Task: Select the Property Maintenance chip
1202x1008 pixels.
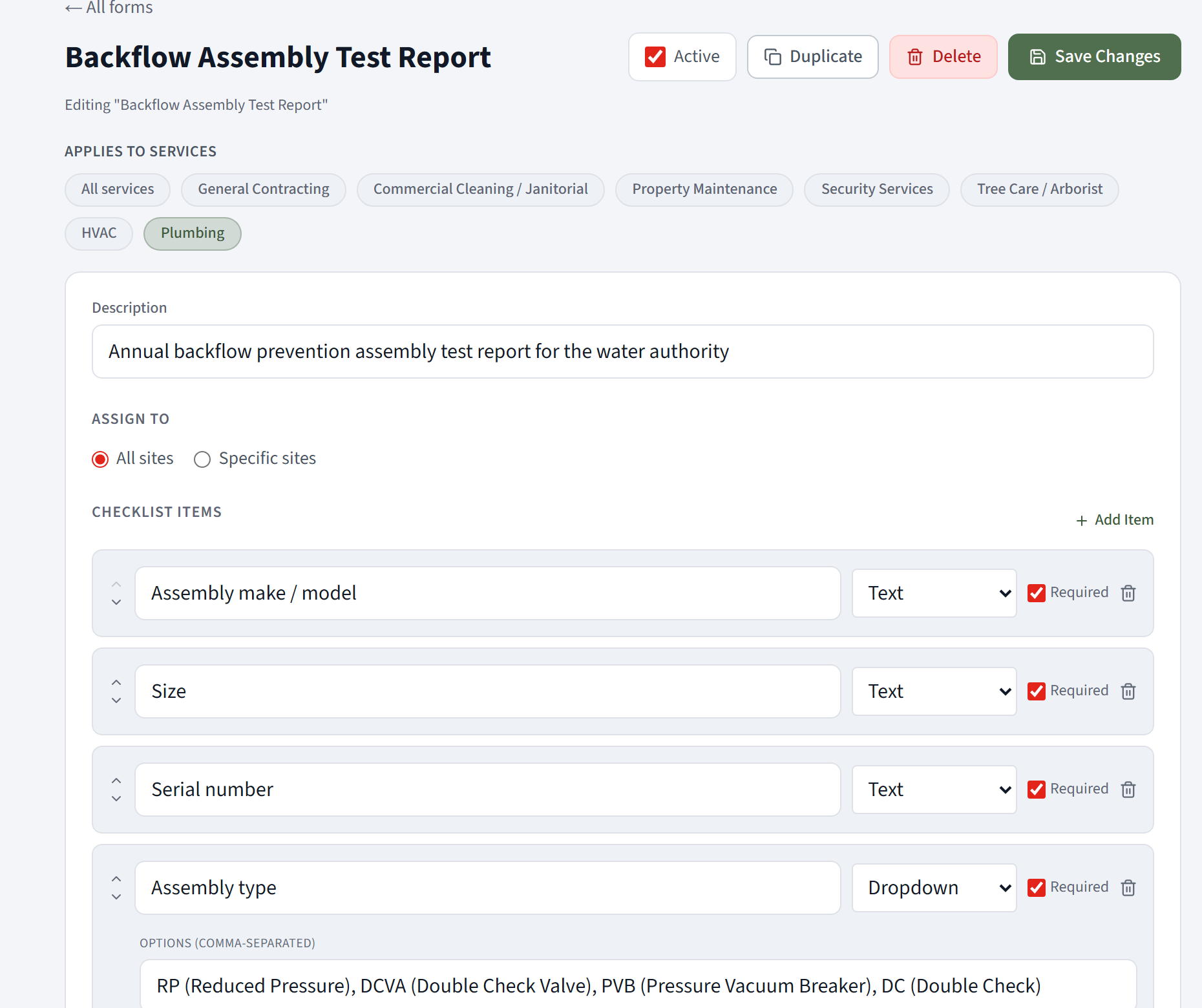Action: click(704, 189)
